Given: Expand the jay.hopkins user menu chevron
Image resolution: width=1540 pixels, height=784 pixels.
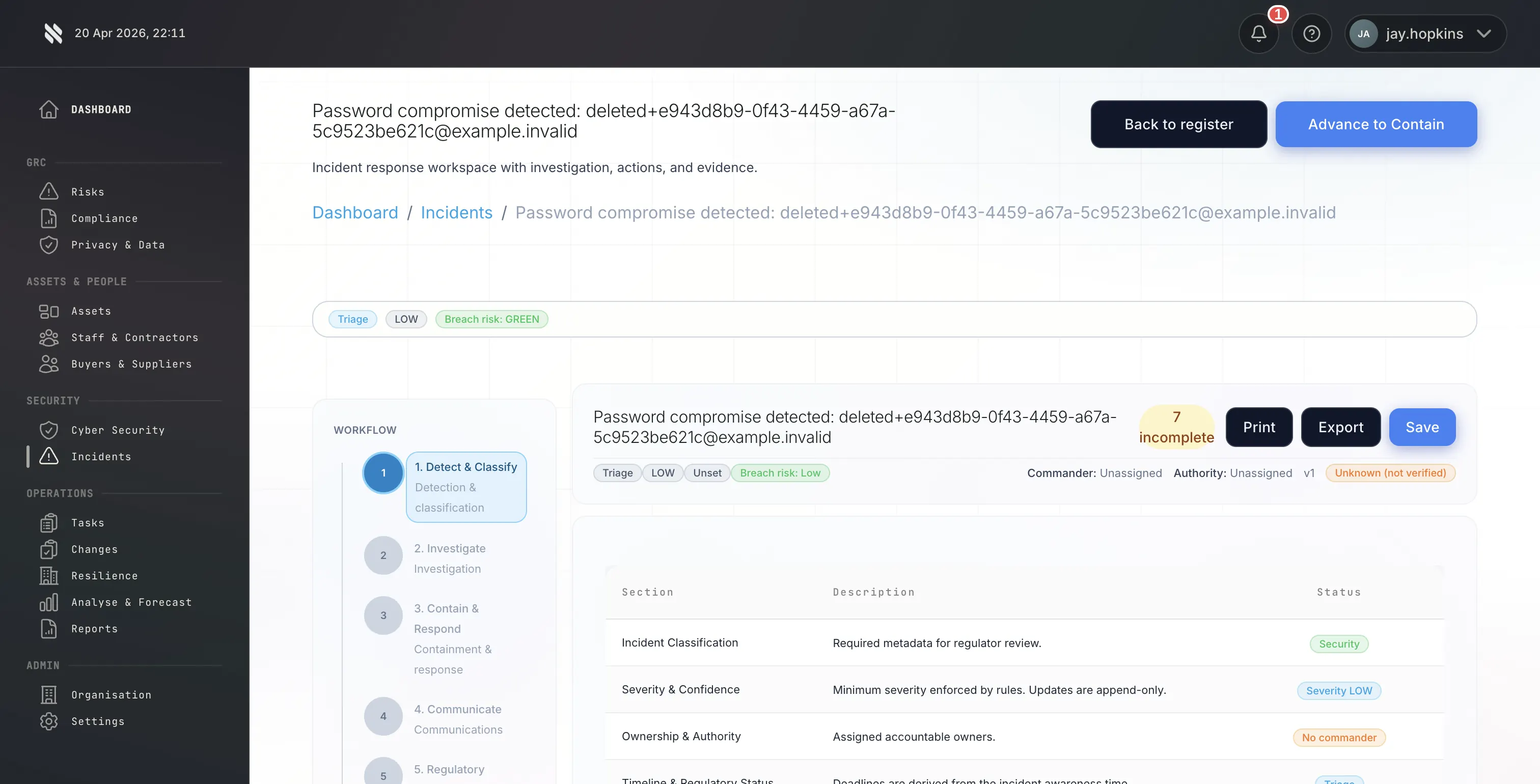Looking at the screenshot, I should click(x=1483, y=34).
